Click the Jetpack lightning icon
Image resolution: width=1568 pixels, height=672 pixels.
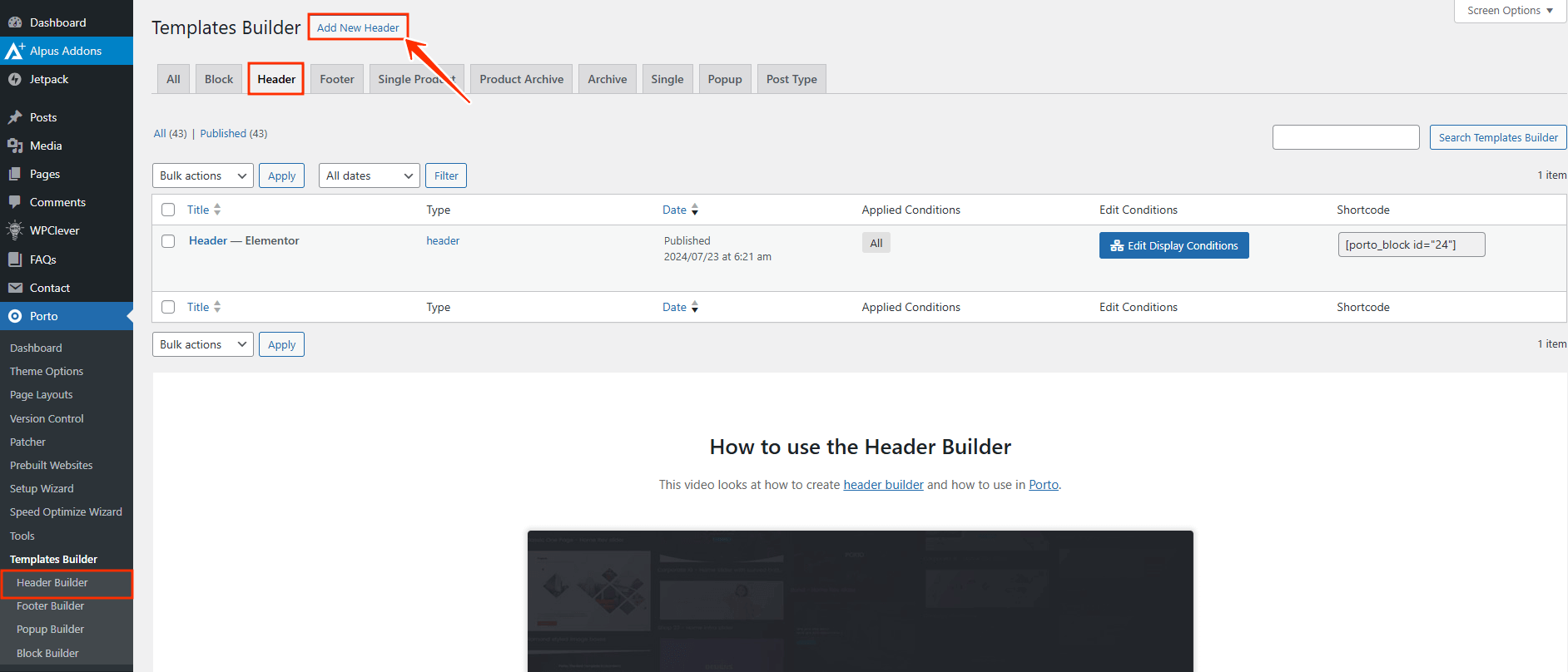pyautogui.click(x=15, y=79)
